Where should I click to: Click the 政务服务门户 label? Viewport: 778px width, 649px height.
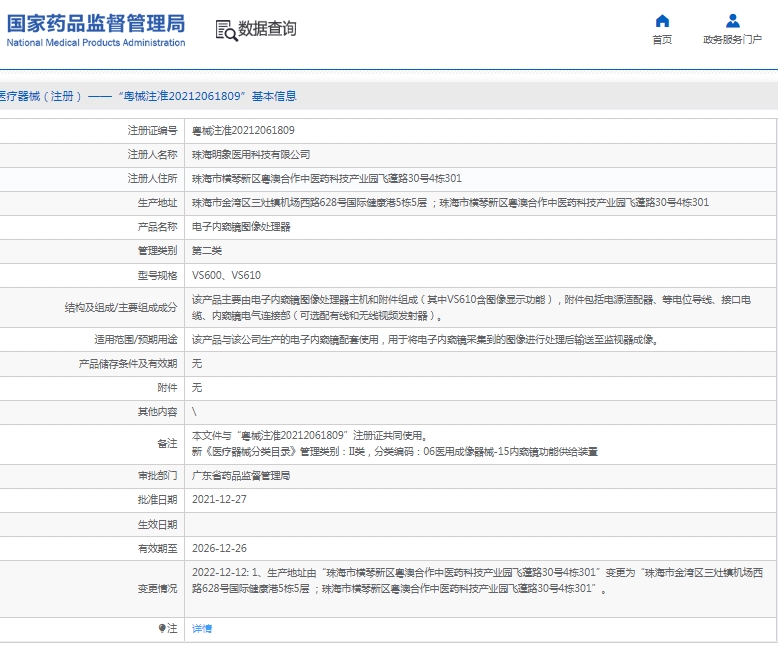point(732,40)
